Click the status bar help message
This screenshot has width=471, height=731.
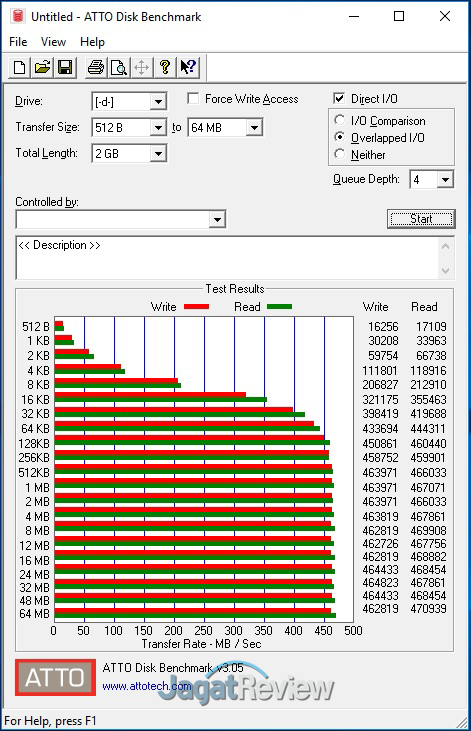[x=50, y=721]
